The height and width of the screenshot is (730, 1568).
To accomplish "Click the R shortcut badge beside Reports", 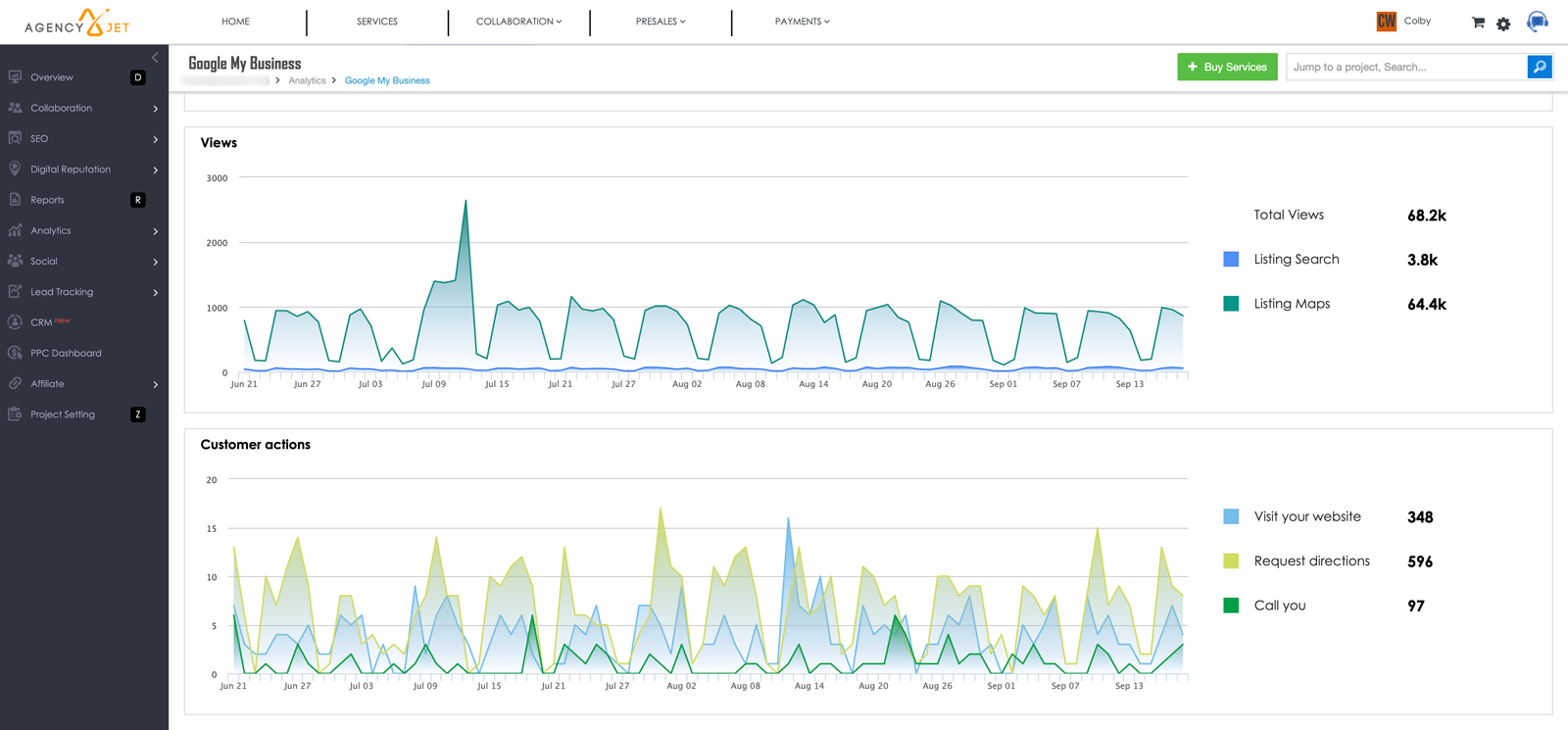I will pos(138,200).
